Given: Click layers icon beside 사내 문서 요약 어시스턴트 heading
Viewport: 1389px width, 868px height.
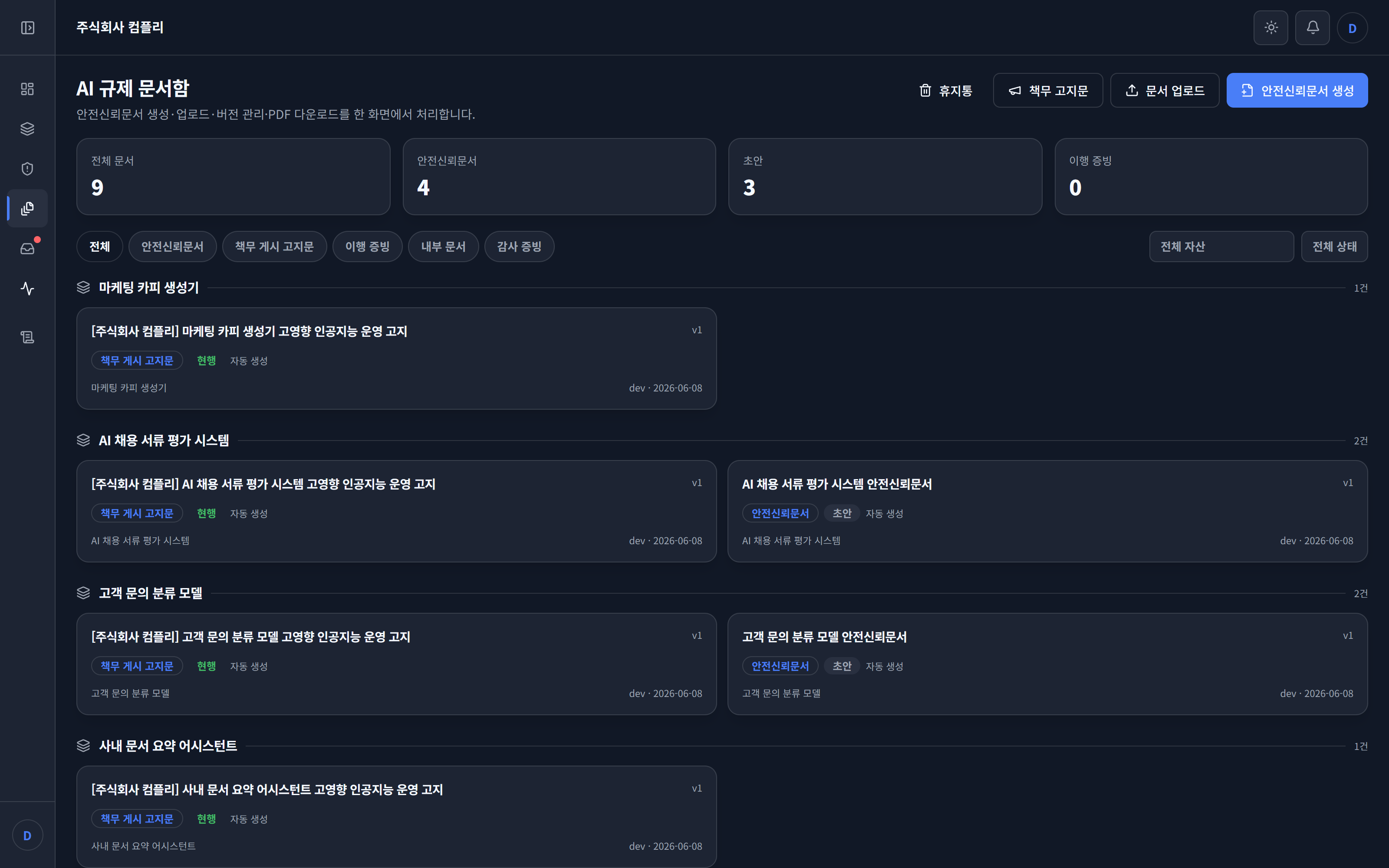Looking at the screenshot, I should coord(83,746).
